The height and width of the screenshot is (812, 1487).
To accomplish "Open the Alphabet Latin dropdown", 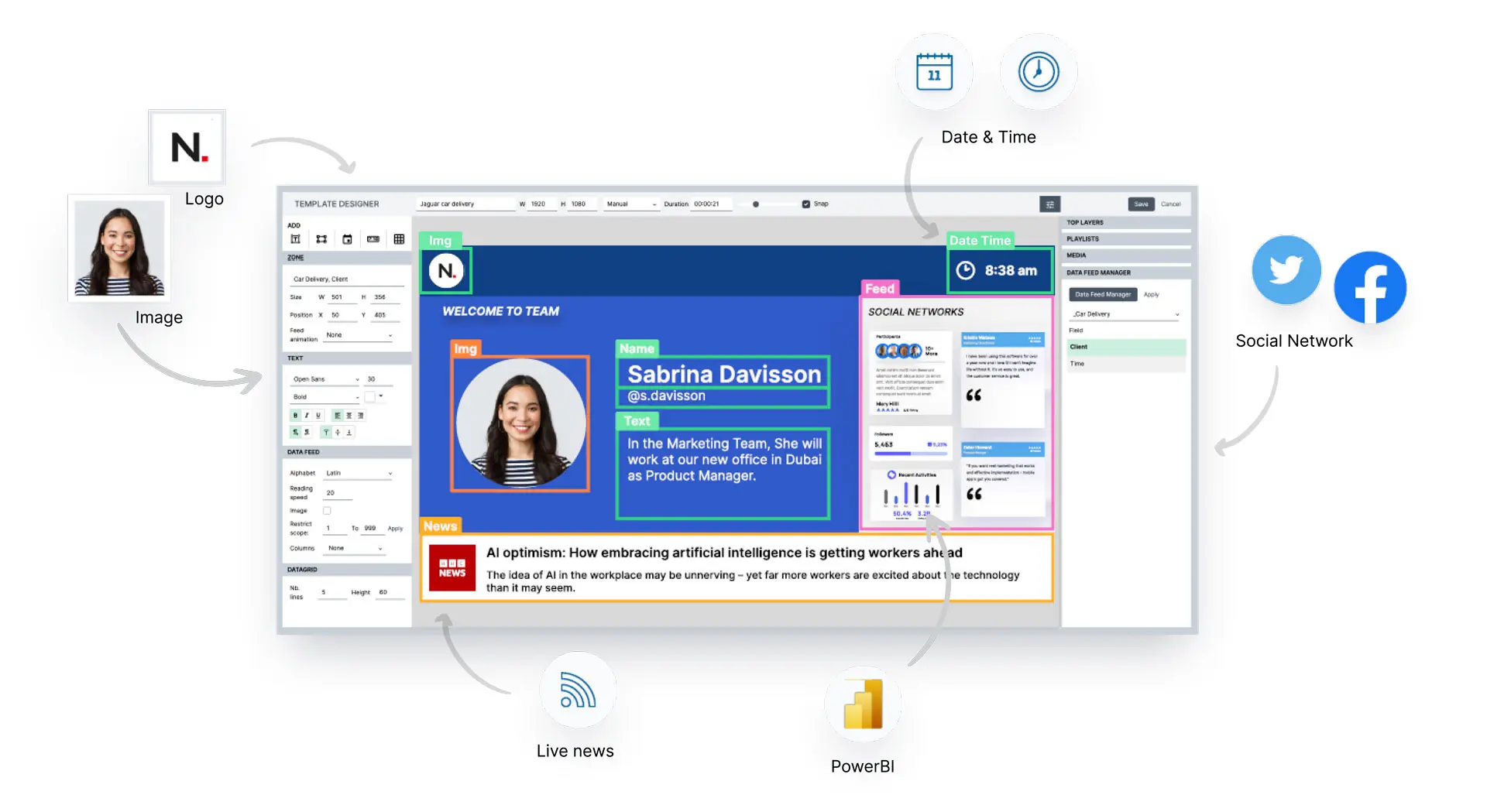I will point(359,473).
